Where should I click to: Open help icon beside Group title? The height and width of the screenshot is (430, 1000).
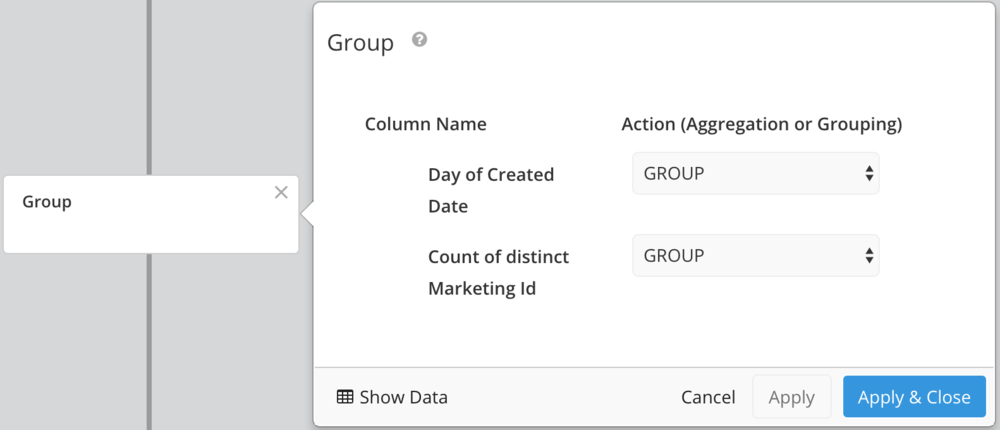click(419, 40)
